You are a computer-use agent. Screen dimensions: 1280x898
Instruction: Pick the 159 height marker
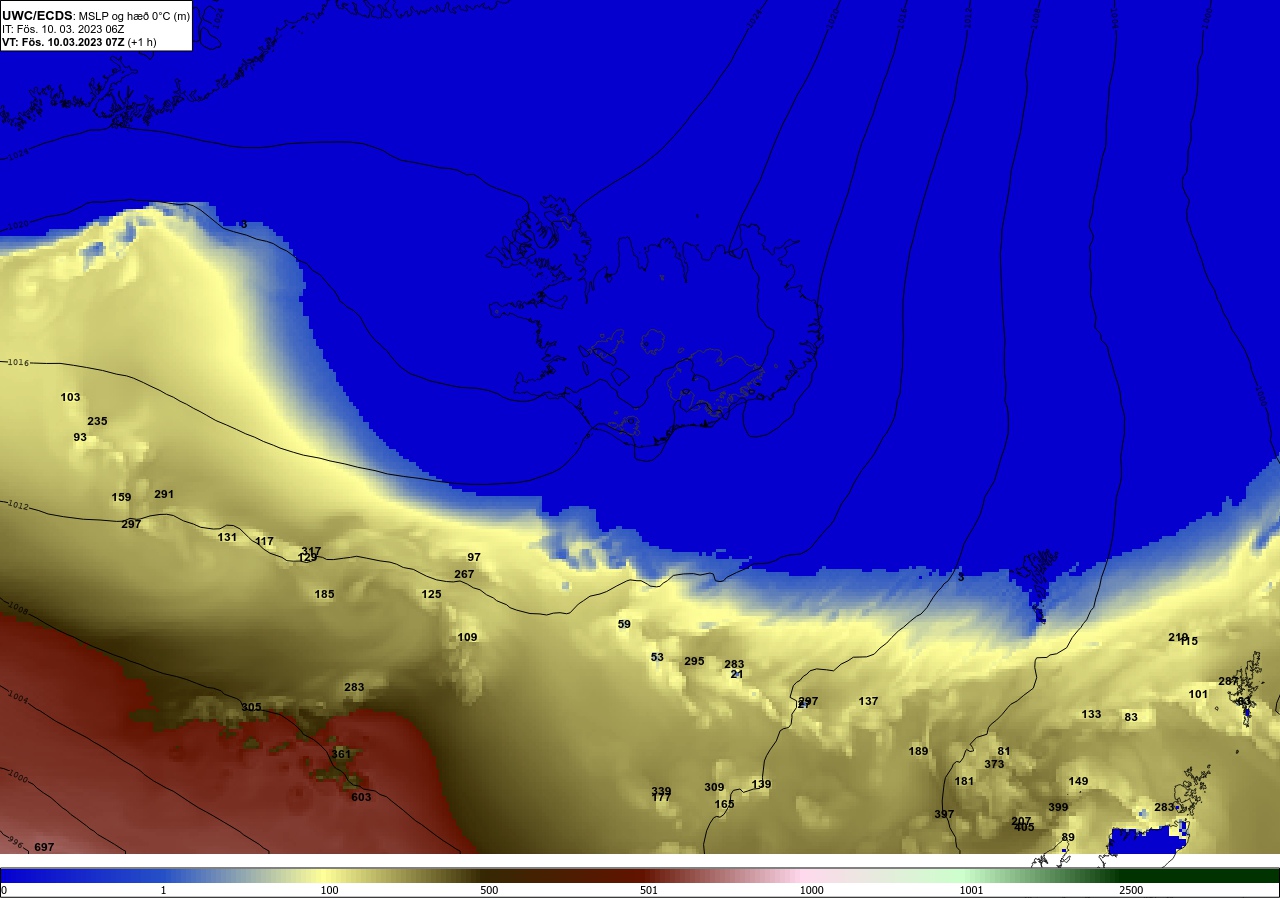(x=121, y=497)
